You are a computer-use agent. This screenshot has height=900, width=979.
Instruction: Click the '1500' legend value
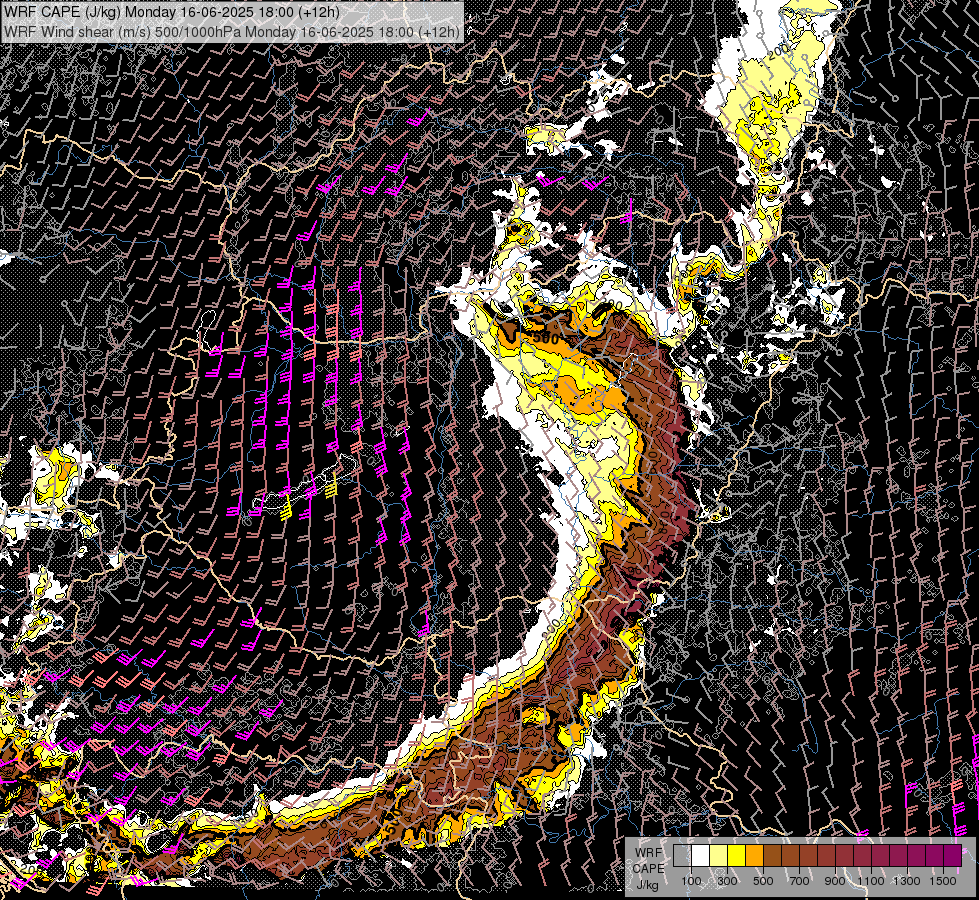pos(943,881)
